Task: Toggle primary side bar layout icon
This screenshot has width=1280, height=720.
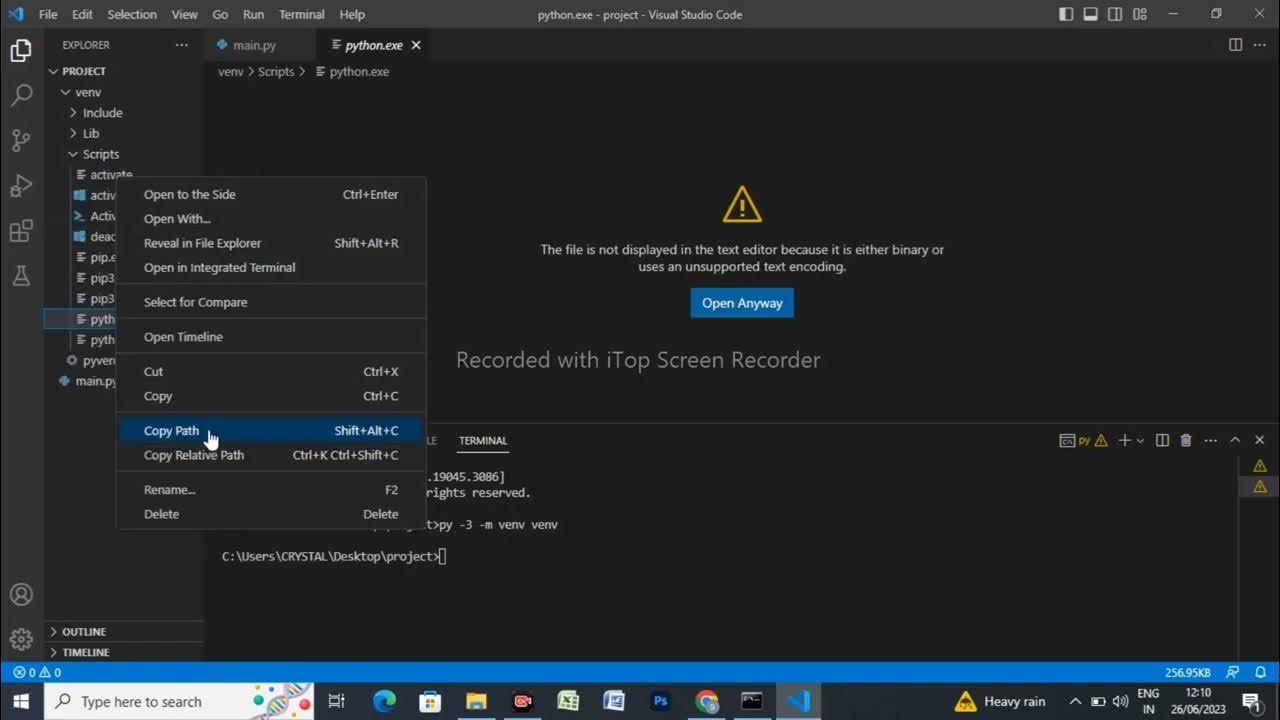Action: 1066,14
